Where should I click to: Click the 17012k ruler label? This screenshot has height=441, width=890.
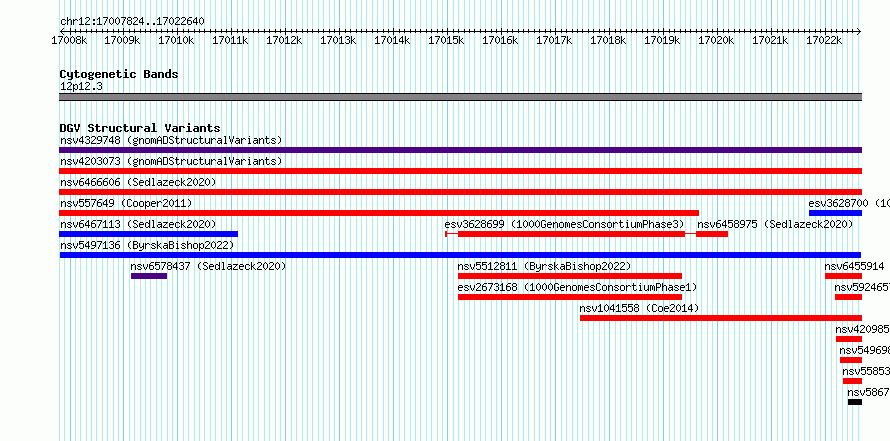point(284,40)
